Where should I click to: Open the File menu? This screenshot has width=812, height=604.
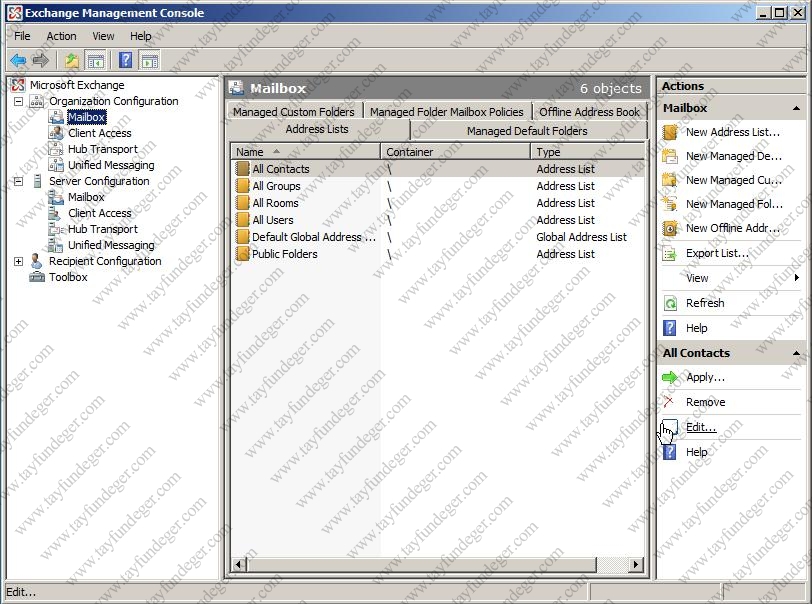click(22, 36)
